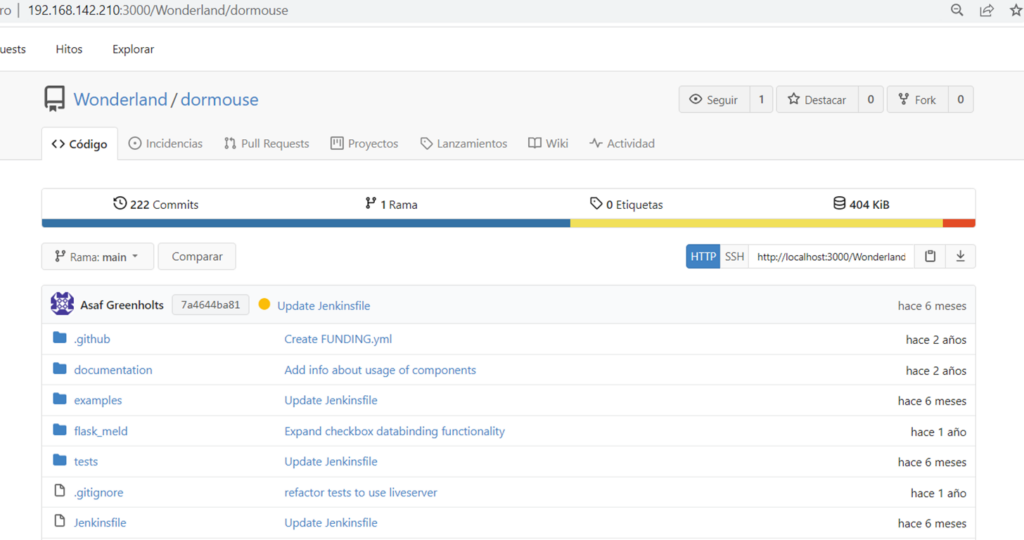Click the yellow segment of language bar
Viewport: 1024px width, 540px height.
point(756,223)
